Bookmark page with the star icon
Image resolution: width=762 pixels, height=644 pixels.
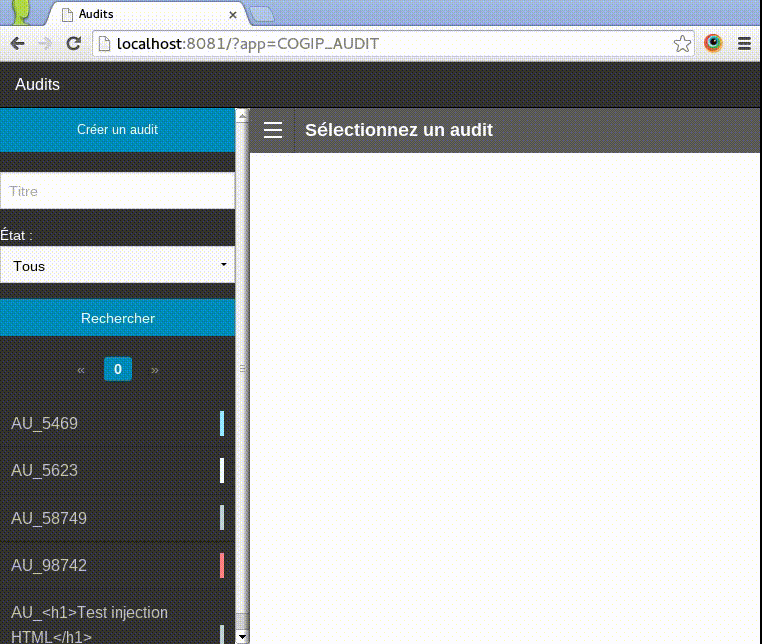[682, 44]
